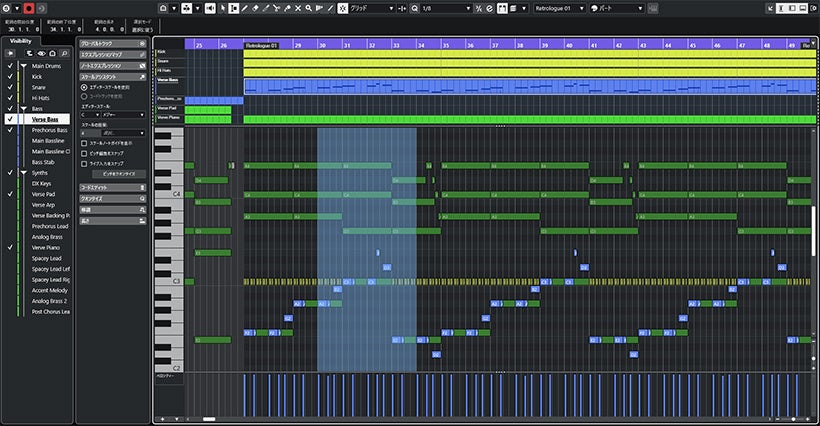Select the editor scale radio button

point(84,88)
